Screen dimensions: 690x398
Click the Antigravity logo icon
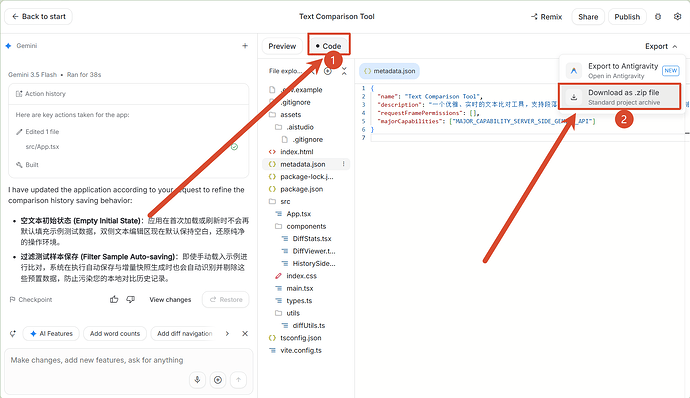574,70
